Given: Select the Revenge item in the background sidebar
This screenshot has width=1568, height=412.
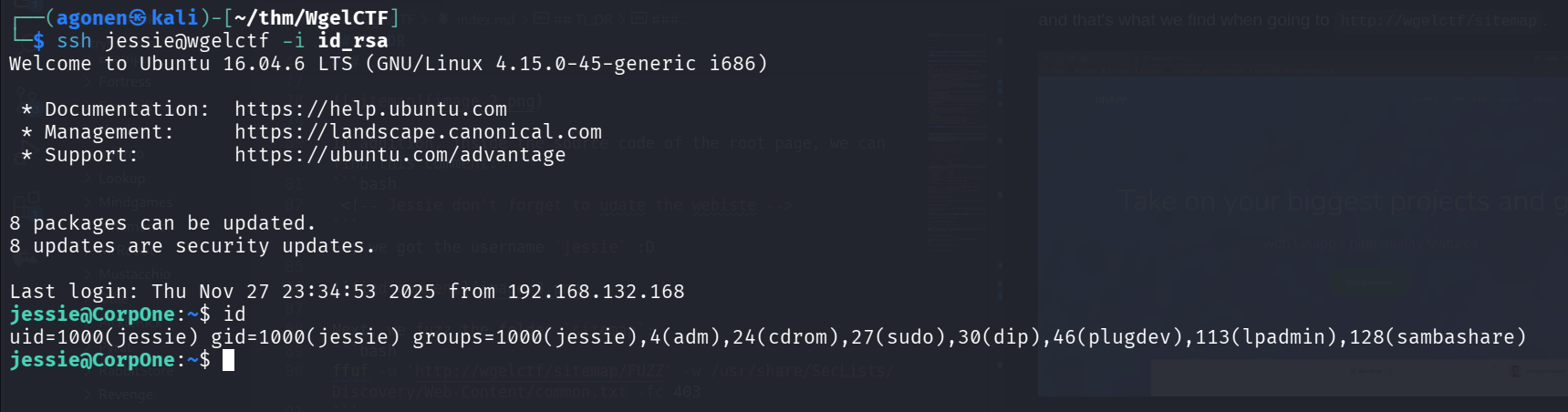Looking at the screenshot, I should click(x=126, y=395).
